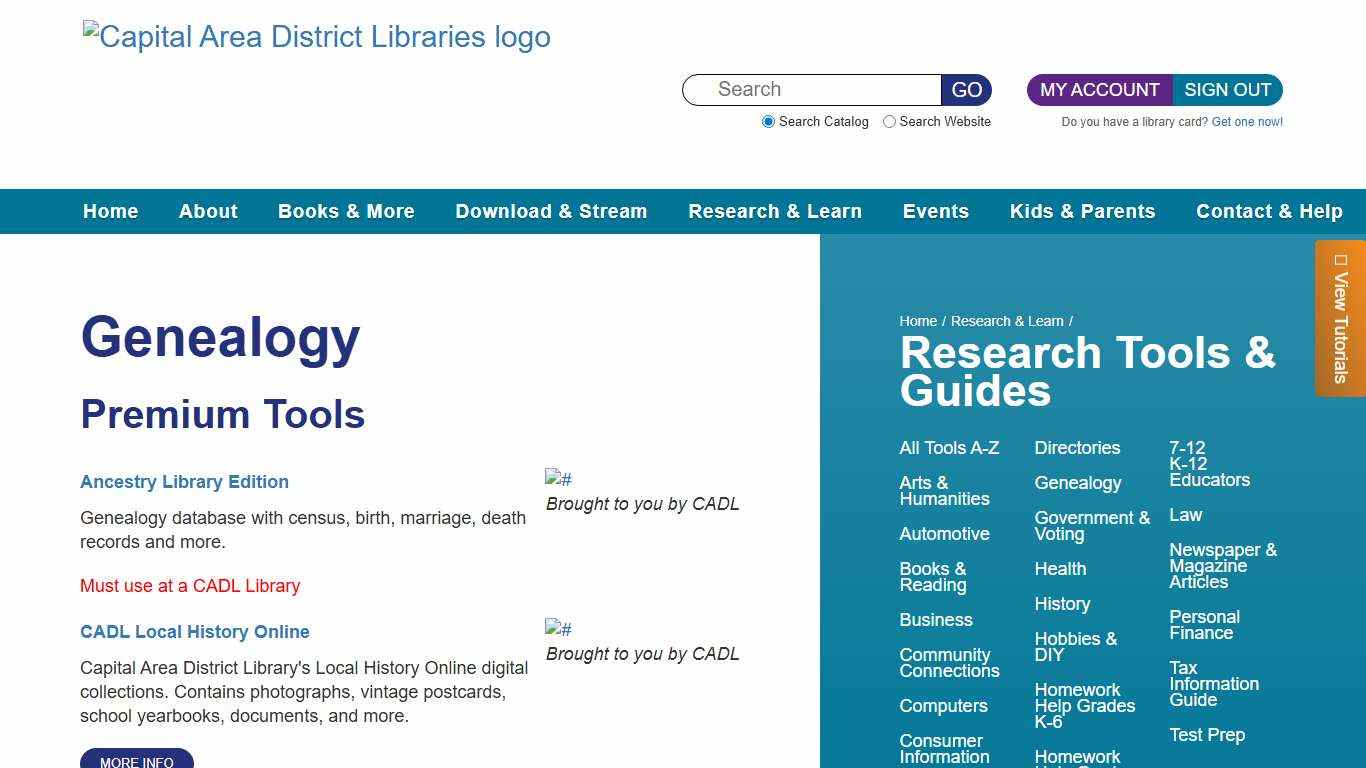Open the Download & Stream menu
Image resolution: width=1366 pixels, height=768 pixels.
[x=551, y=211]
